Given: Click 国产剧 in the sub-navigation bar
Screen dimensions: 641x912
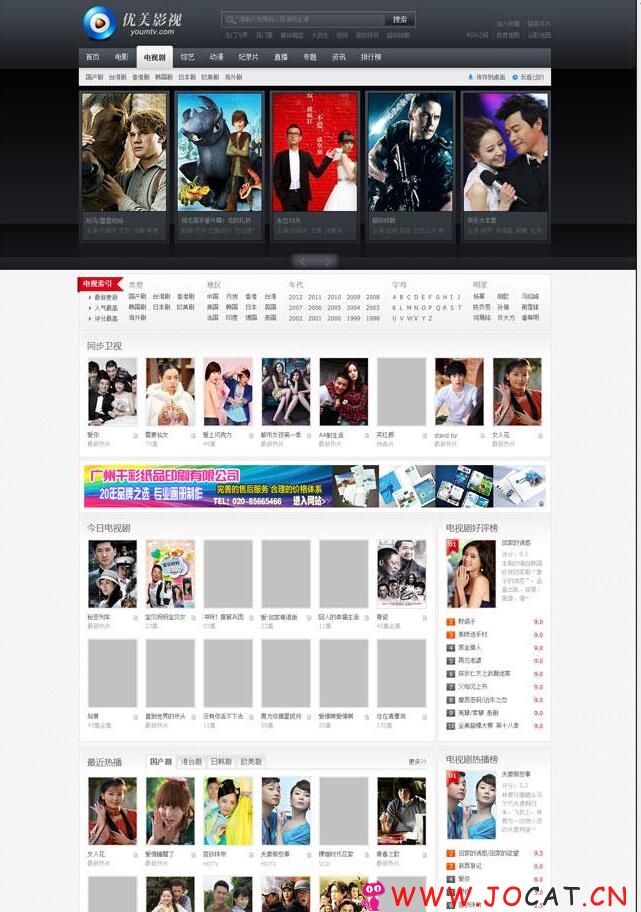Looking at the screenshot, I should click(94, 77).
